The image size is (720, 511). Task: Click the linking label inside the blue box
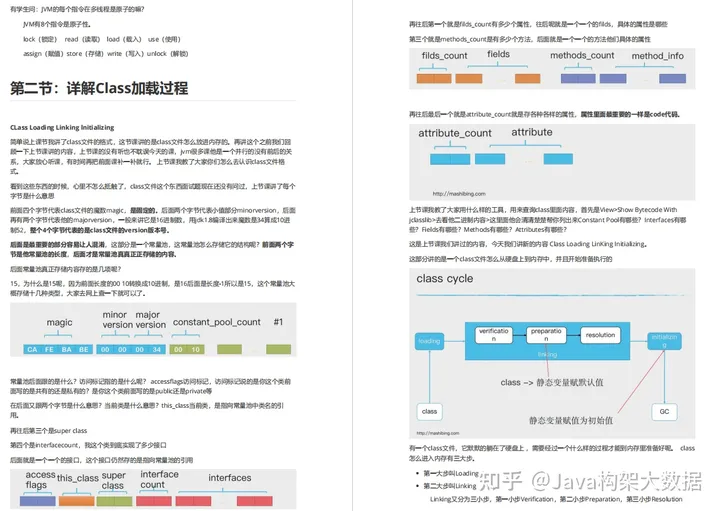pos(547,354)
